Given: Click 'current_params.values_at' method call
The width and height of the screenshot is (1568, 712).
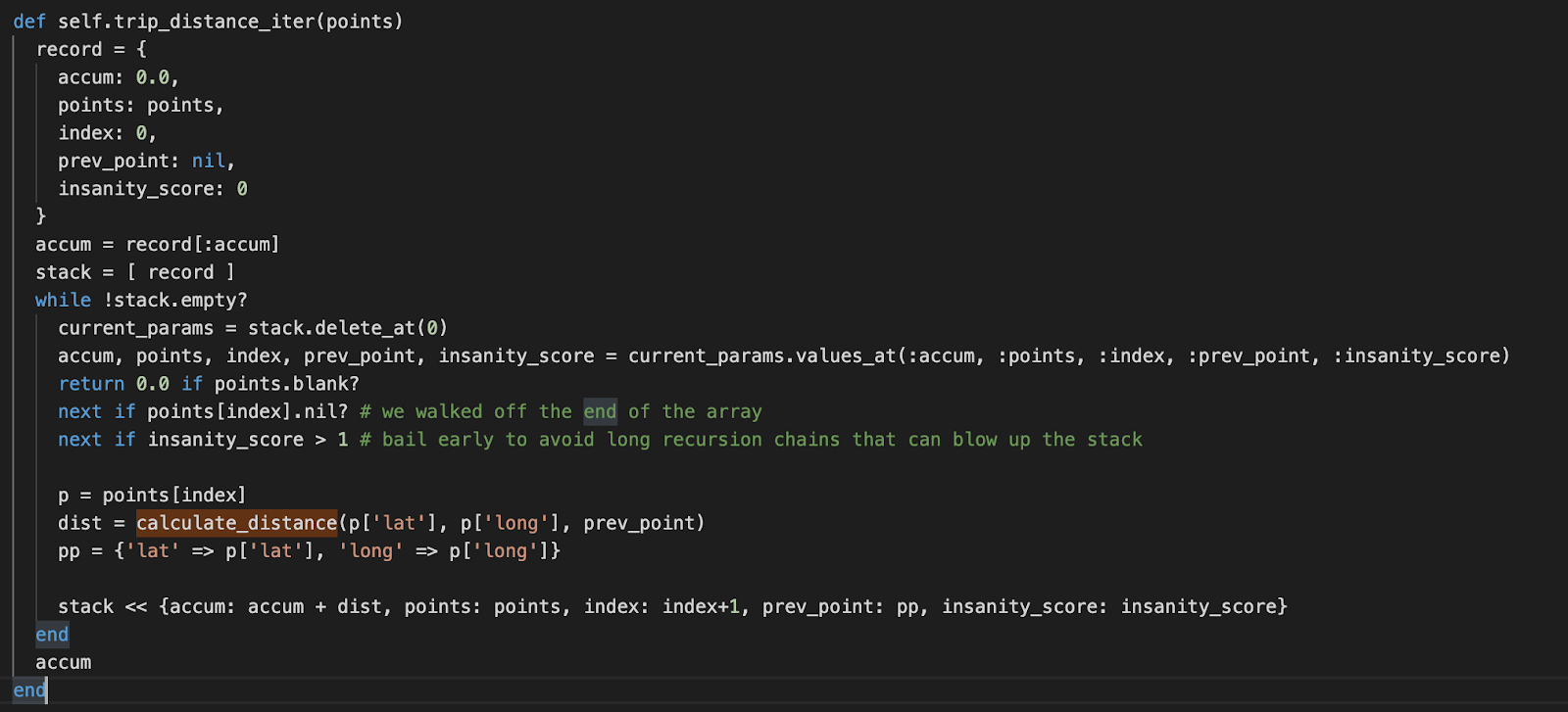Looking at the screenshot, I should click(762, 356).
